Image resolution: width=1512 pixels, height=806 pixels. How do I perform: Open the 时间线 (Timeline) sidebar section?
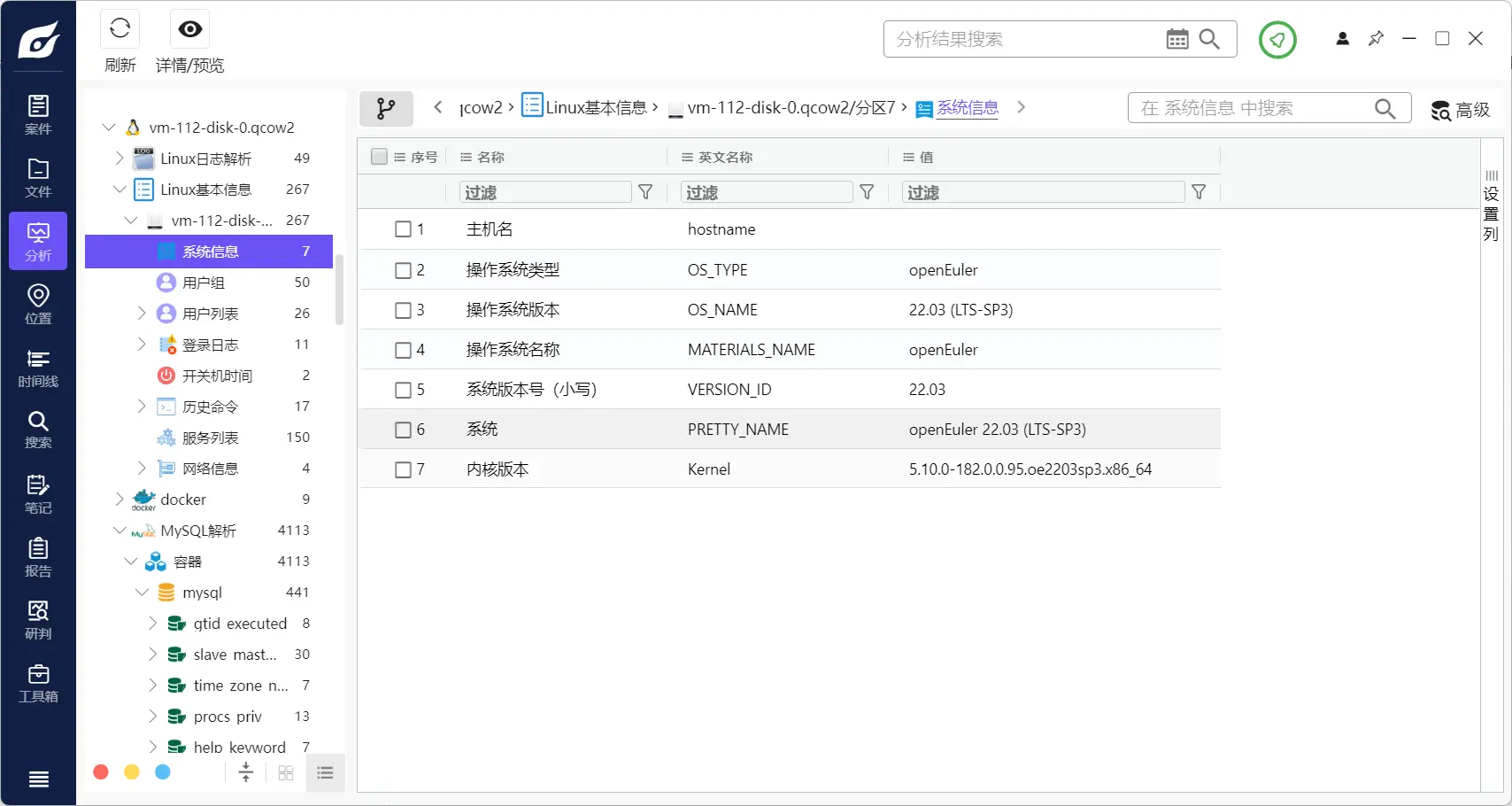[x=38, y=368]
